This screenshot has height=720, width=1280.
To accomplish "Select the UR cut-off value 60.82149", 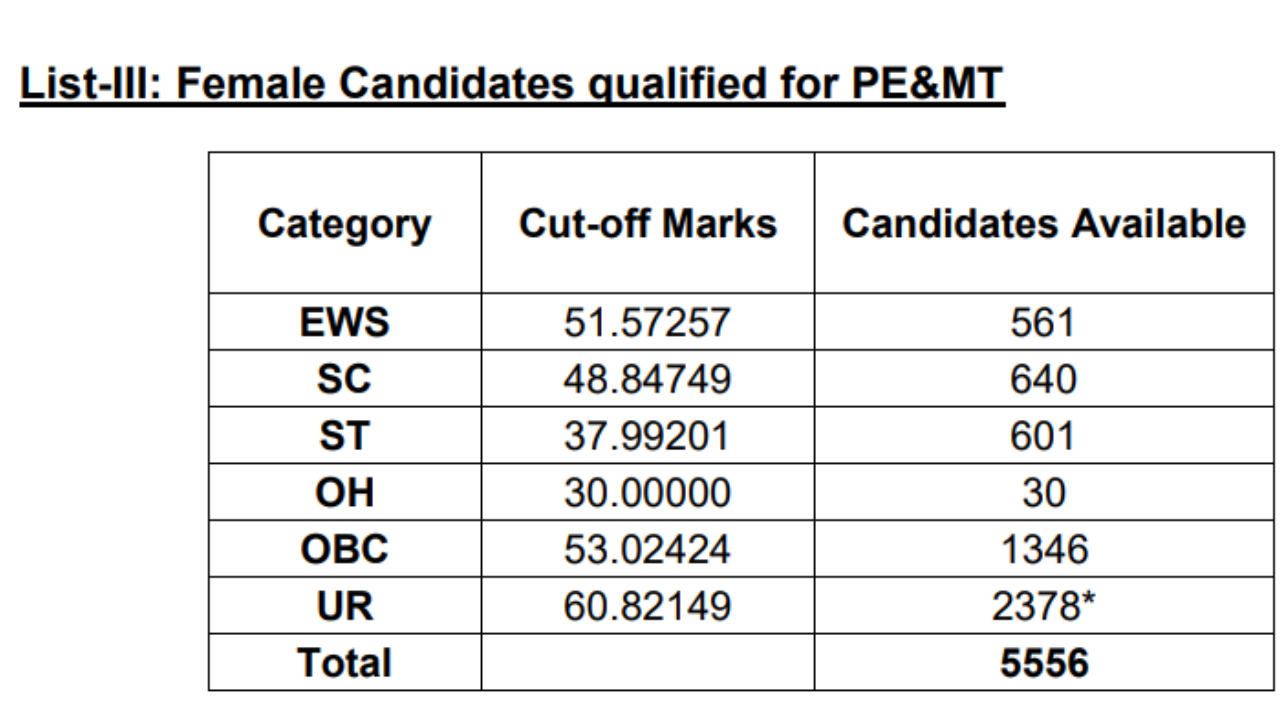I will click(x=647, y=606).
